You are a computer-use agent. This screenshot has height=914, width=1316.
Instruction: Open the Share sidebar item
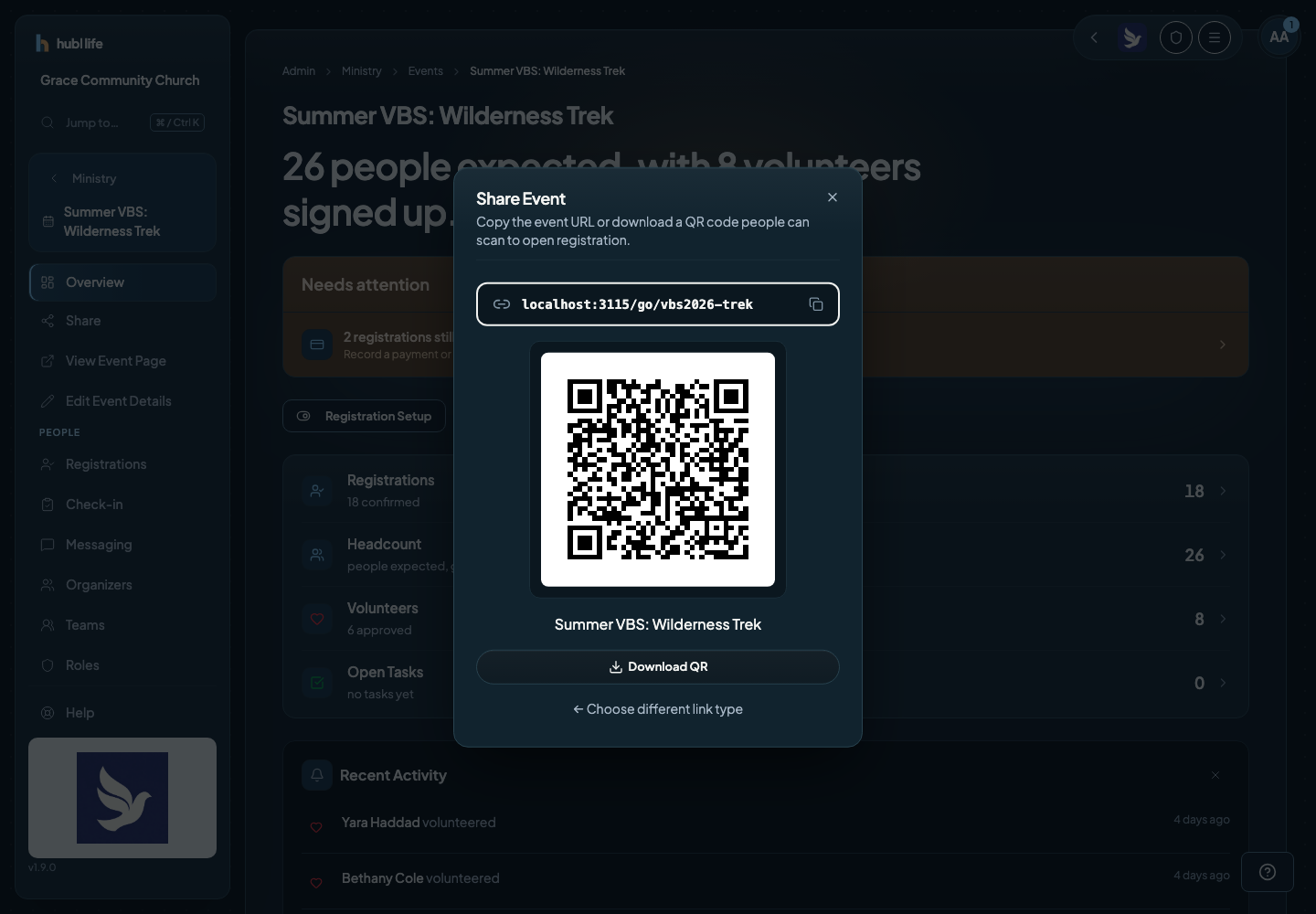pos(122,321)
